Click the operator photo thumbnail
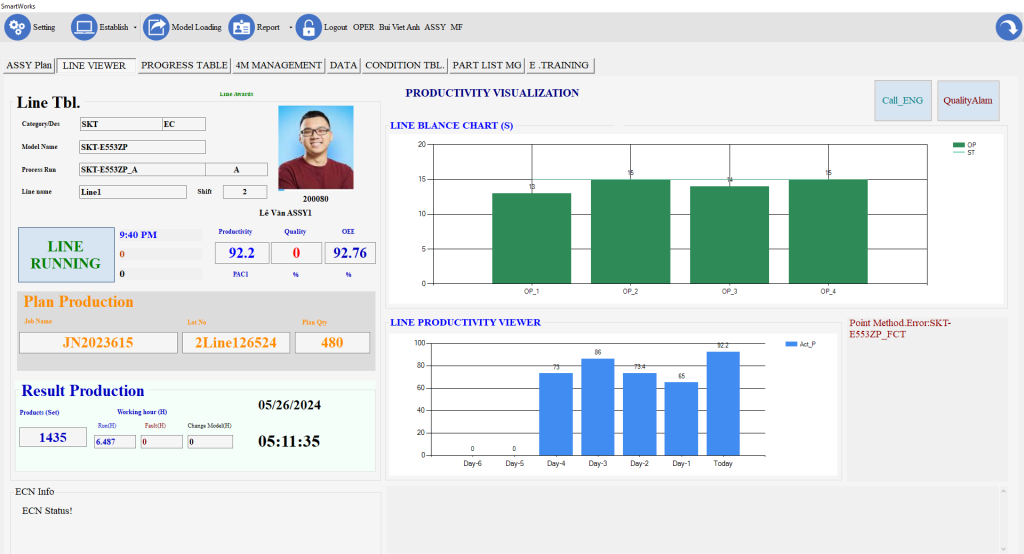The image size is (1024, 554). pos(316,148)
